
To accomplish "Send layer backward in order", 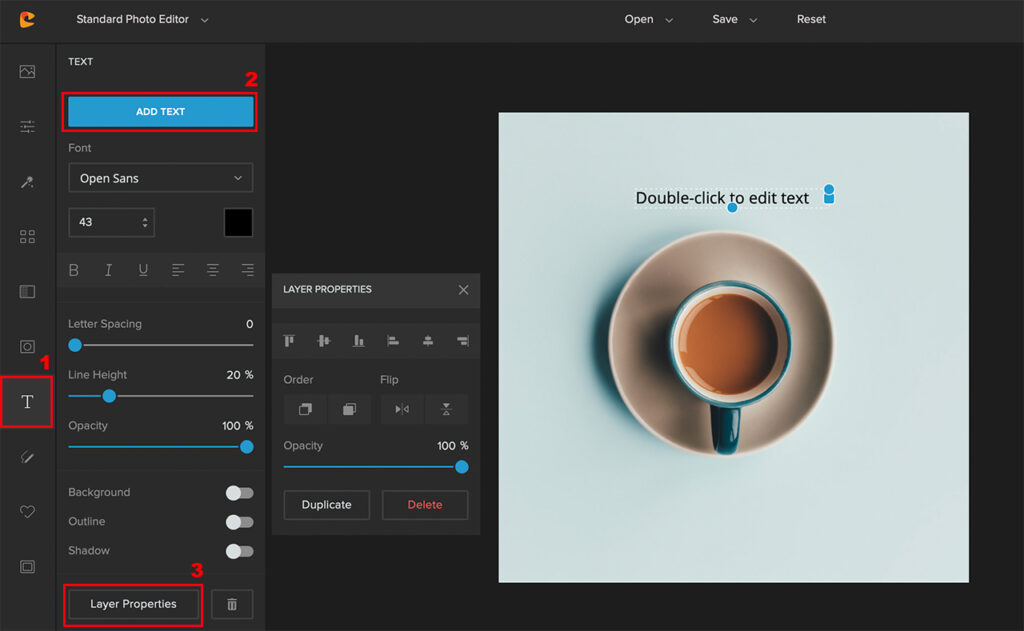I will (x=349, y=410).
